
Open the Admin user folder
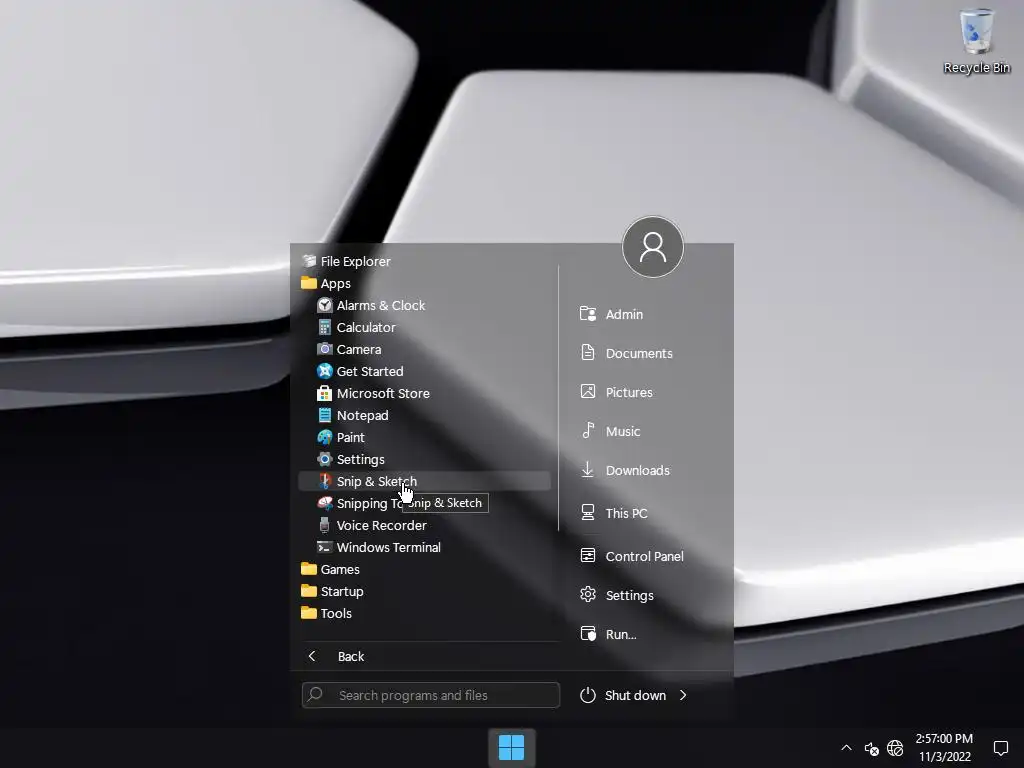click(611, 314)
